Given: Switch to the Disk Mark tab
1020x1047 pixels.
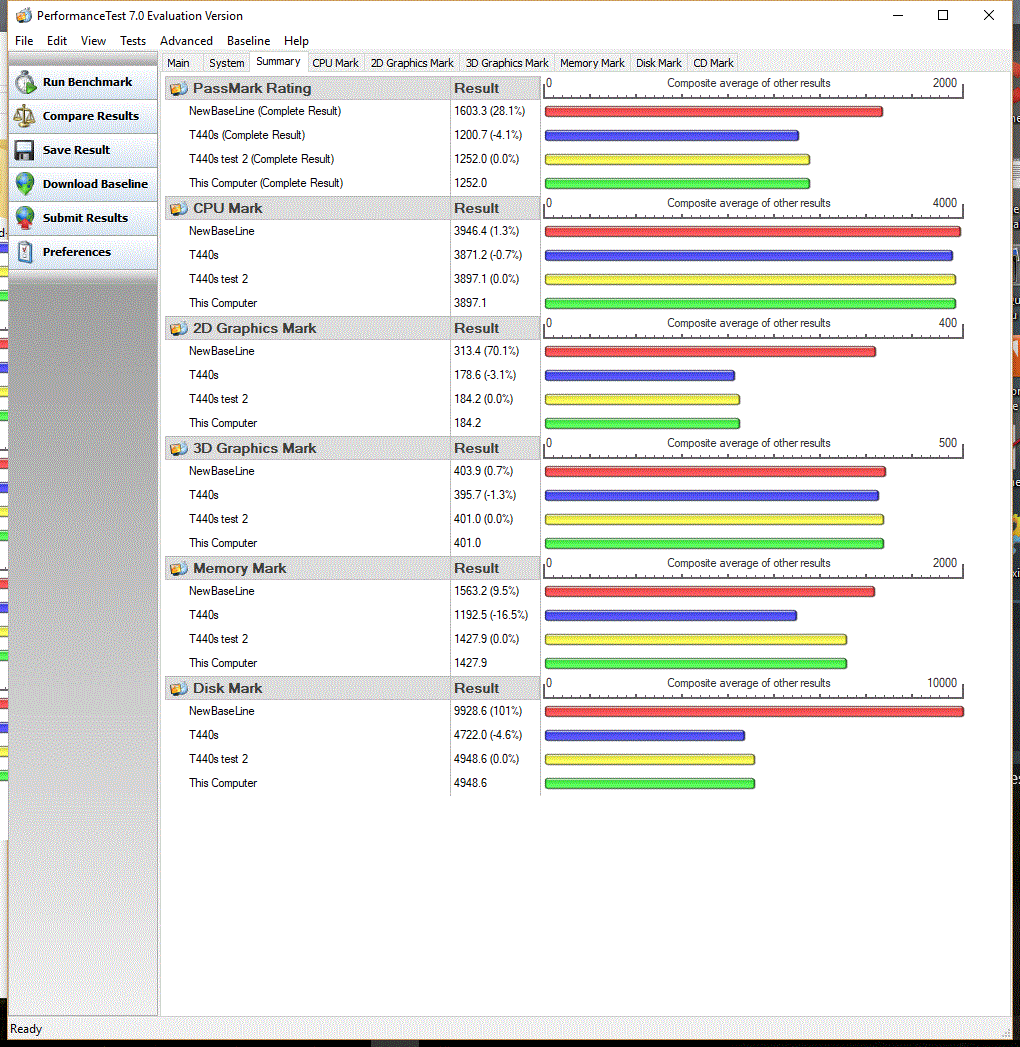Looking at the screenshot, I should click(658, 63).
